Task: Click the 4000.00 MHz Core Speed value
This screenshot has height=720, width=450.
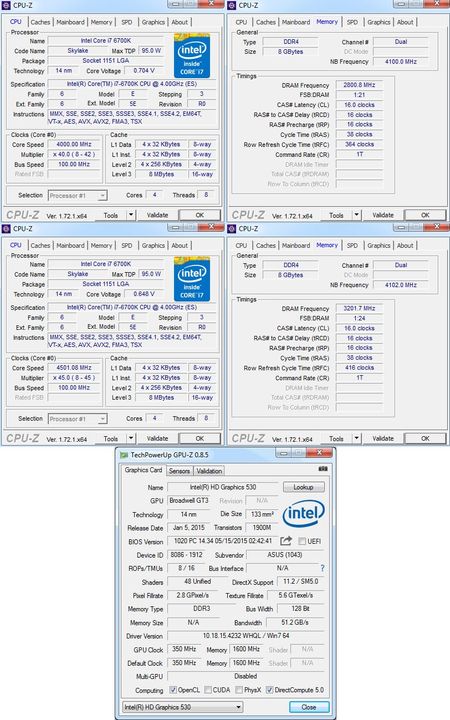Action: coord(74,144)
